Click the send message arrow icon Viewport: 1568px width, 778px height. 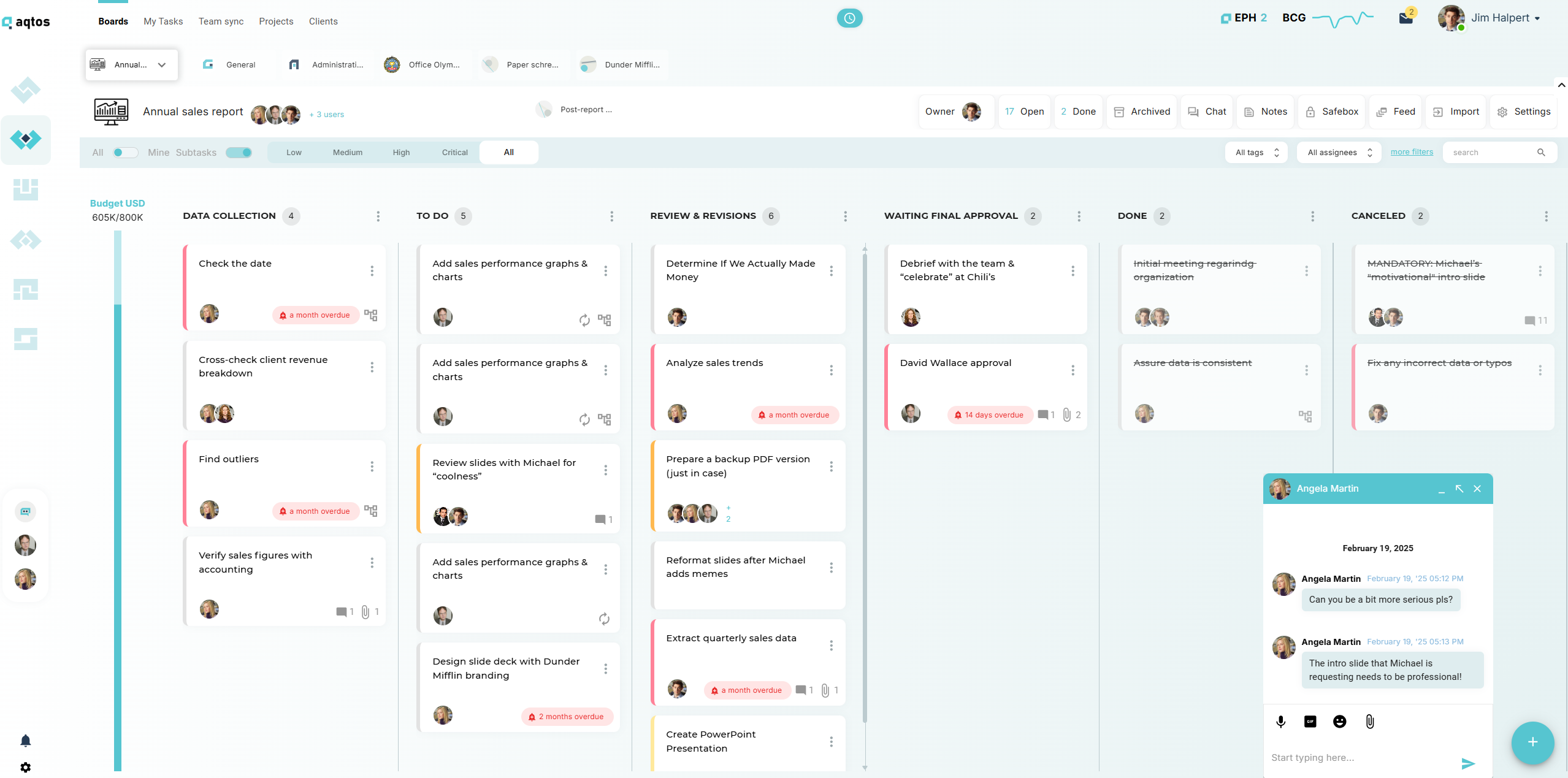1467,763
